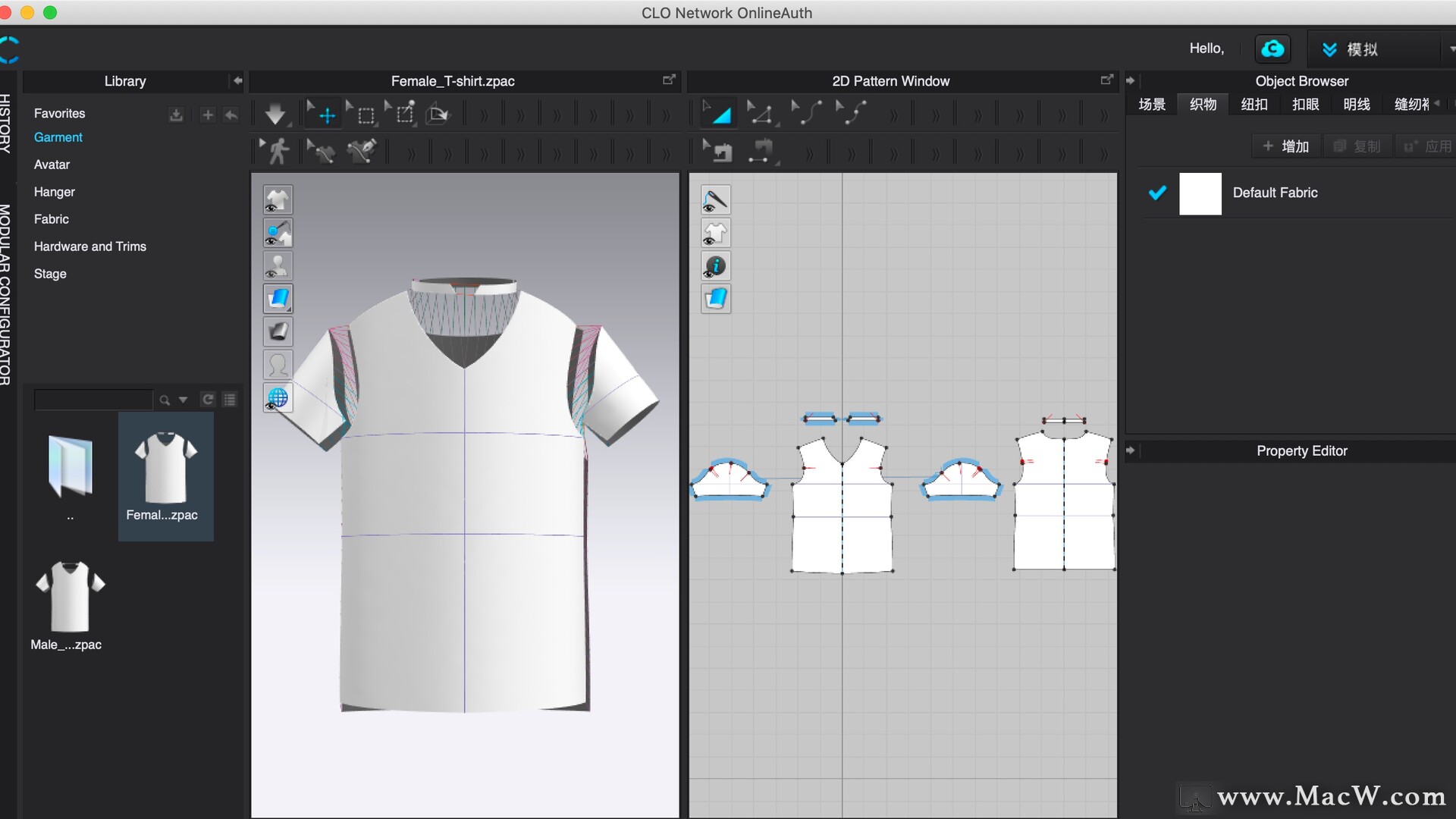The width and height of the screenshot is (1456, 819).
Task: Select the Garment category tab
Action: 55,137
